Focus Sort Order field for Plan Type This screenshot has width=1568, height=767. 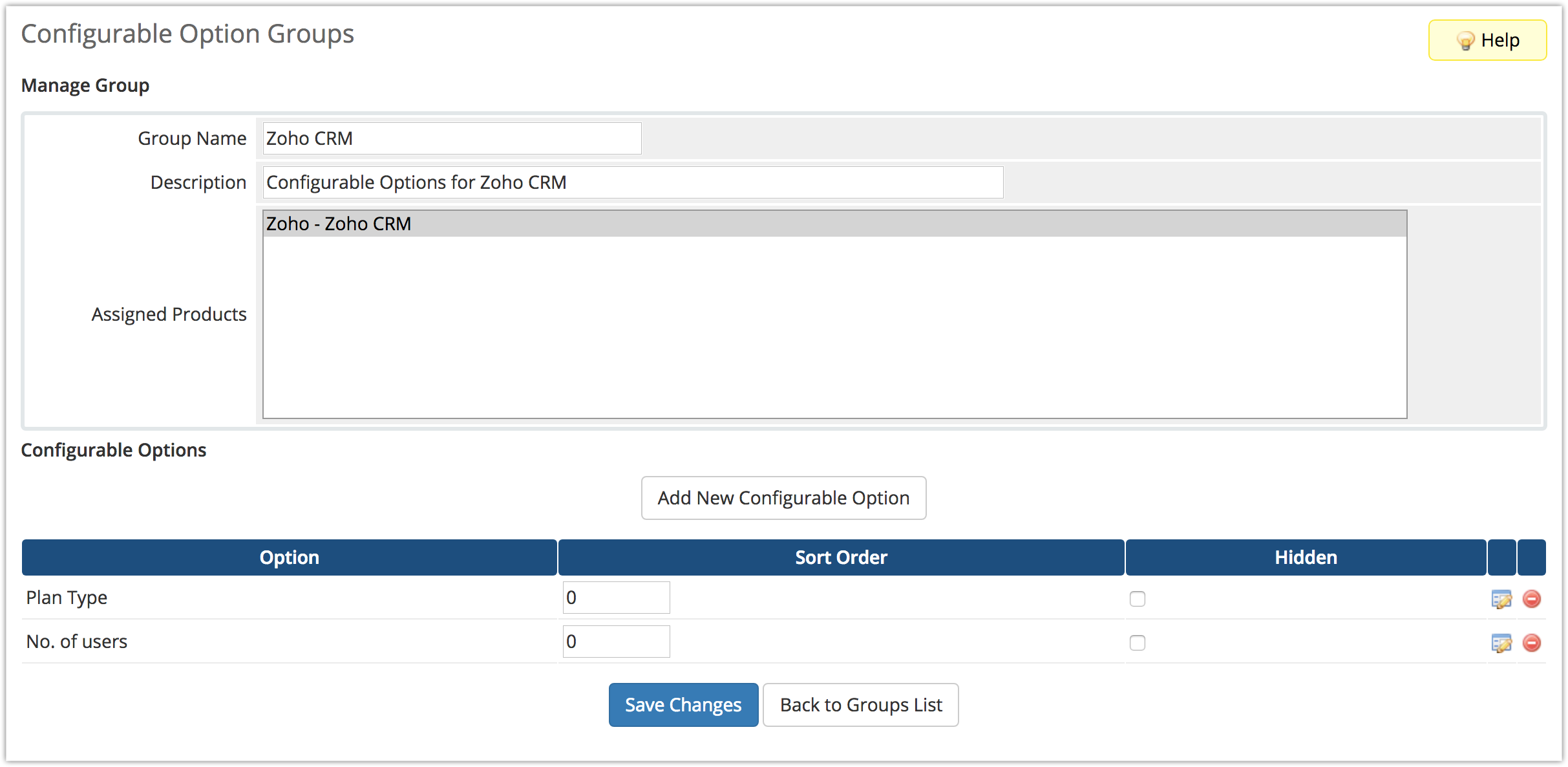616,598
